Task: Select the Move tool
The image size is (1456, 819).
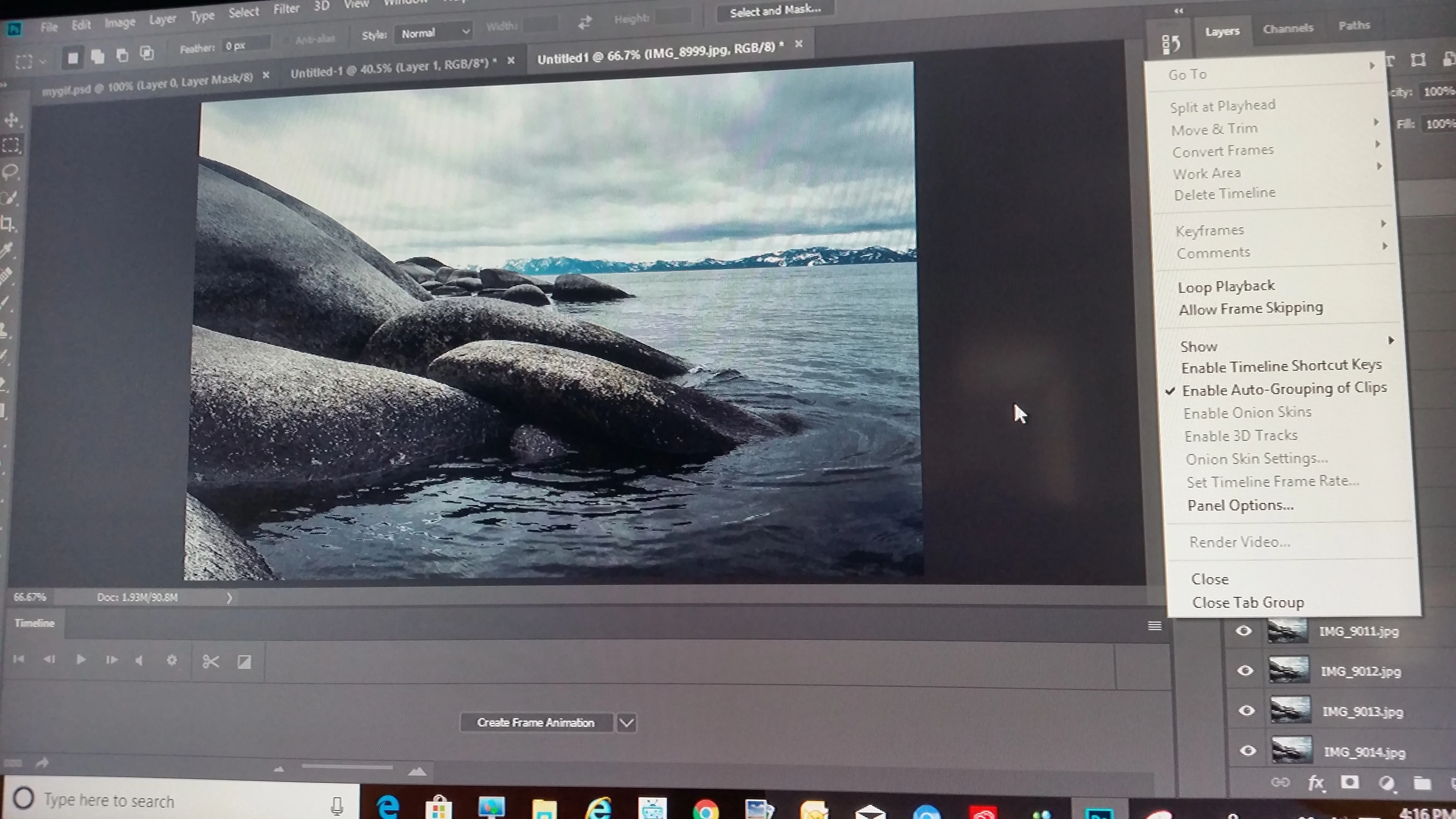Action: click(x=11, y=120)
